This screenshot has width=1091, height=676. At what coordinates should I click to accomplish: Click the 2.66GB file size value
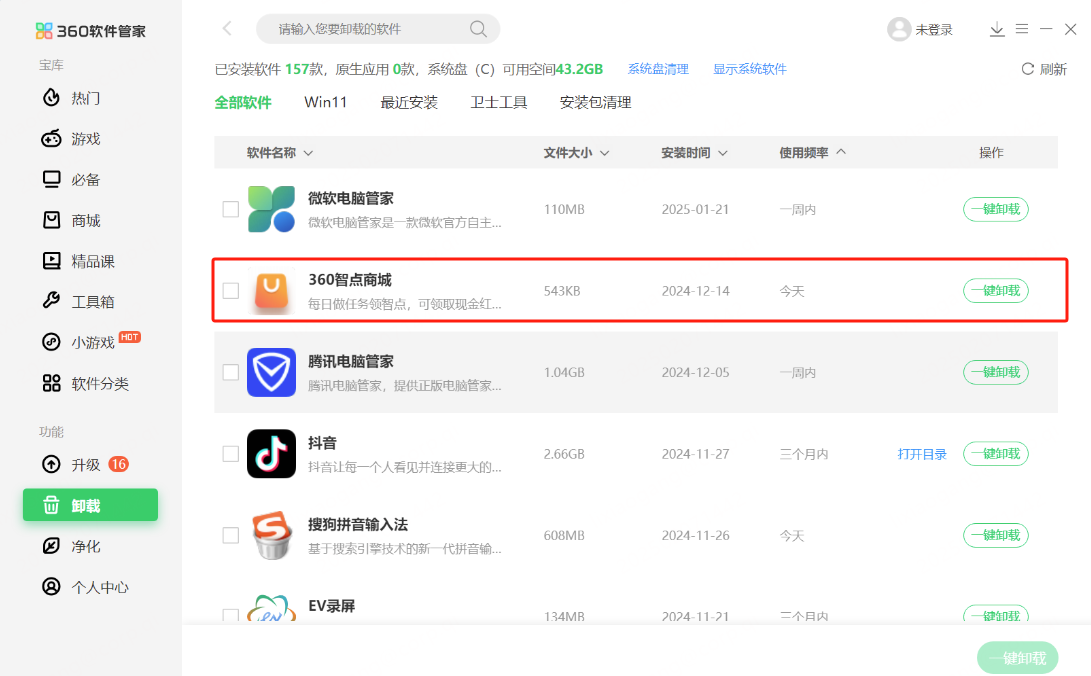coord(564,453)
